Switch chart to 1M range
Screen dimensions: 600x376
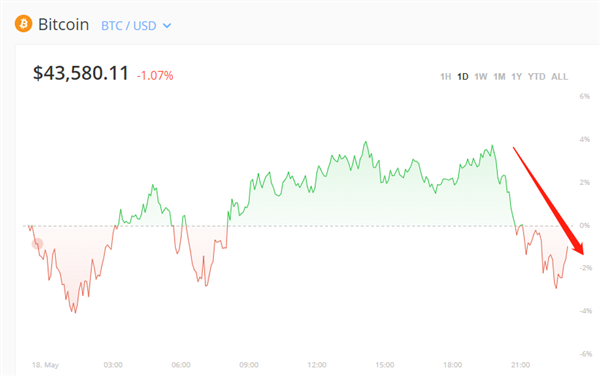point(499,77)
